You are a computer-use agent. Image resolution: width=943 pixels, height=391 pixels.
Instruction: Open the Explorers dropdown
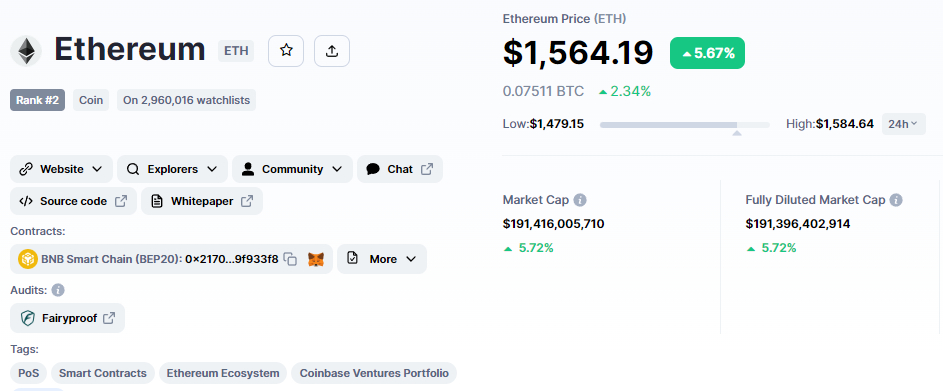[x=173, y=169]
